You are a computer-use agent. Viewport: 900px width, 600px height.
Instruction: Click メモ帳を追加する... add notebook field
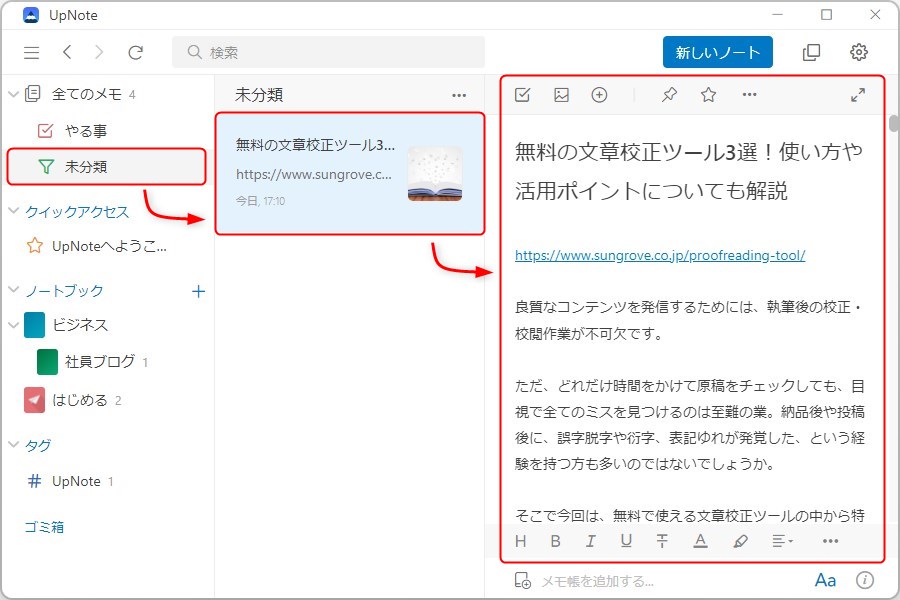coord(597,582)
